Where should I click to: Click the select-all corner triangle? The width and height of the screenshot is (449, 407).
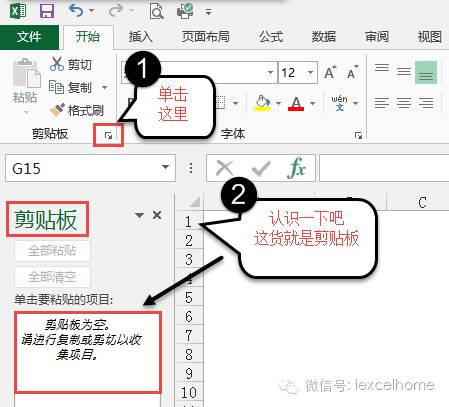click(194, 201)
